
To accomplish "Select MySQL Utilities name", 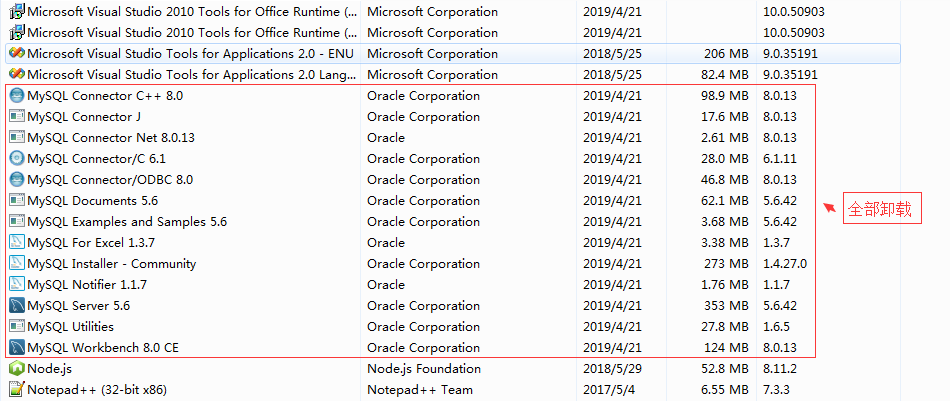I will [70, 326].
